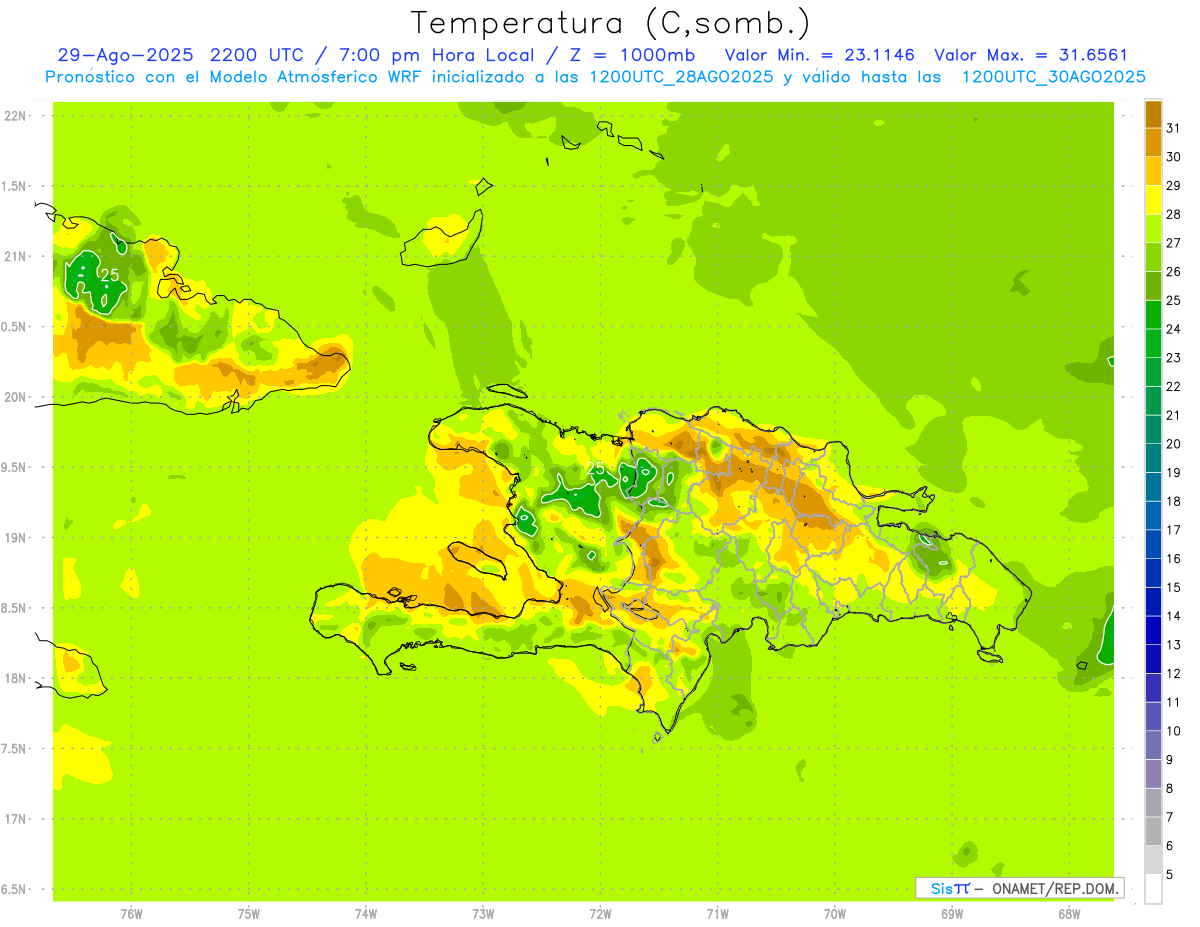
Task: Click the legend value '10' label
Action: (1173, 731)
